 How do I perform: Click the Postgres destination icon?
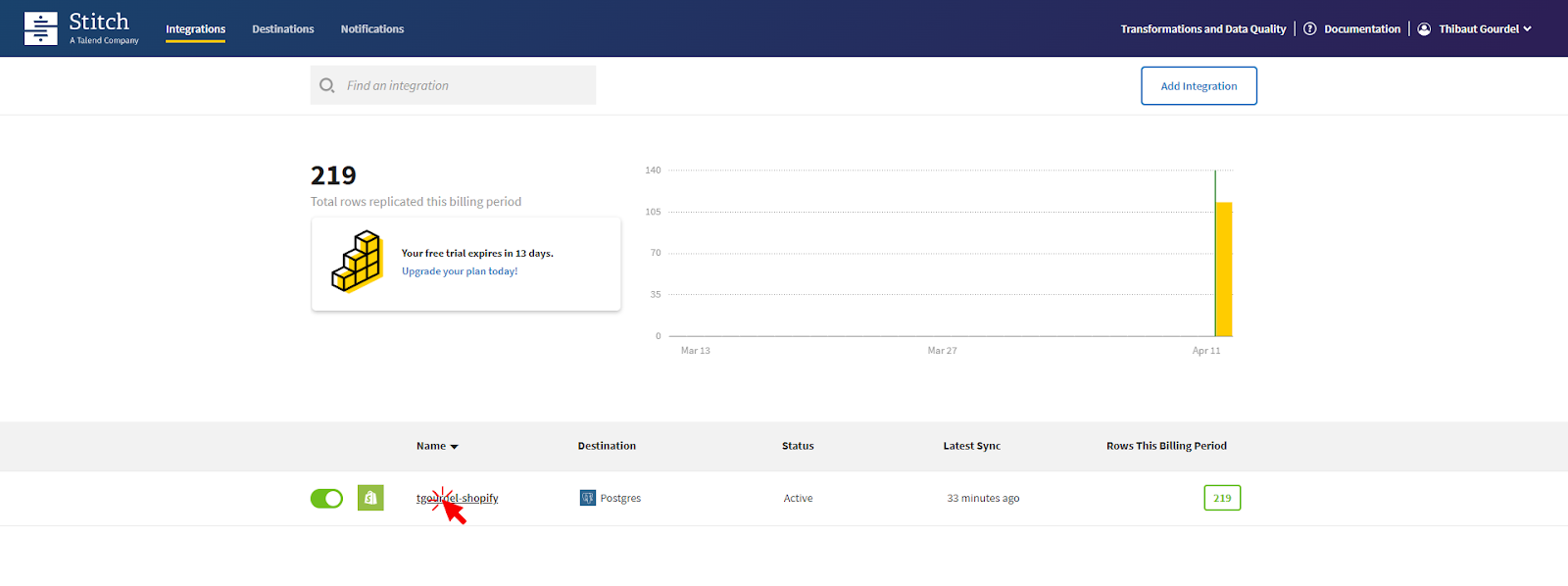coord(588,498)
